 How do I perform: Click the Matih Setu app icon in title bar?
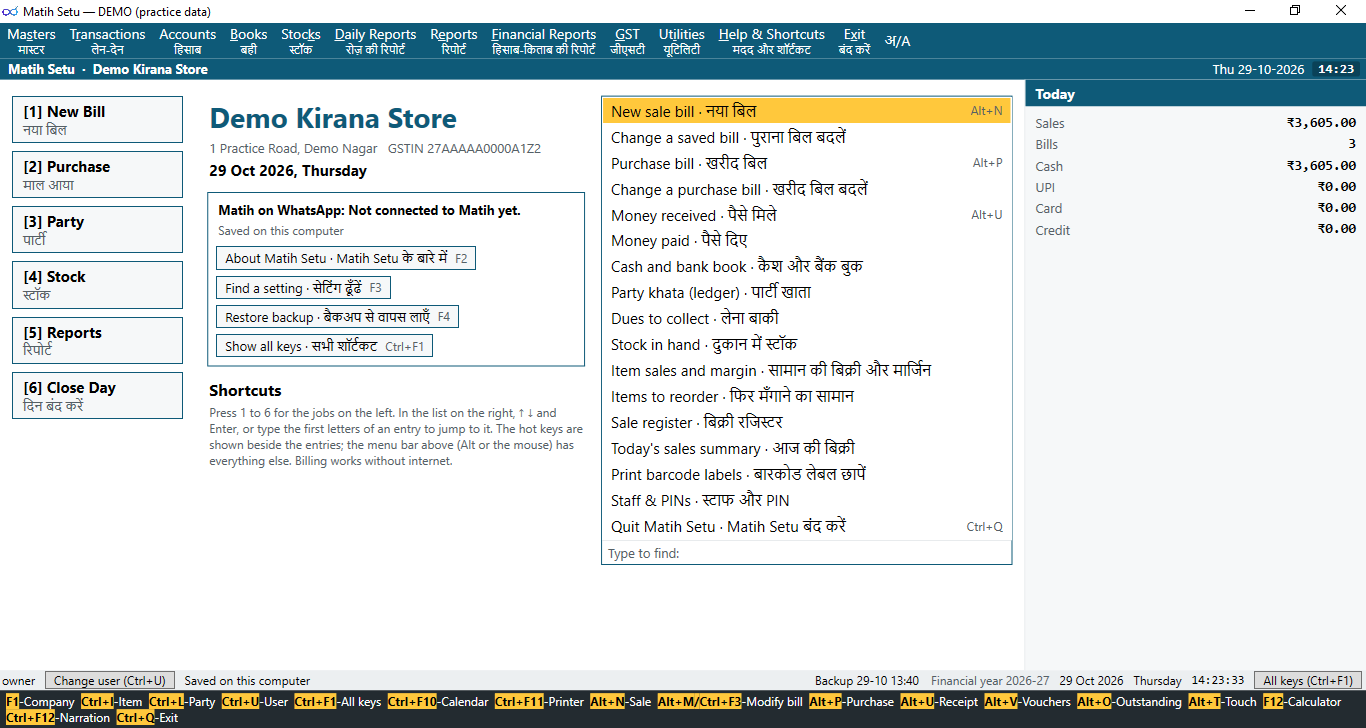tap(12, 10)
